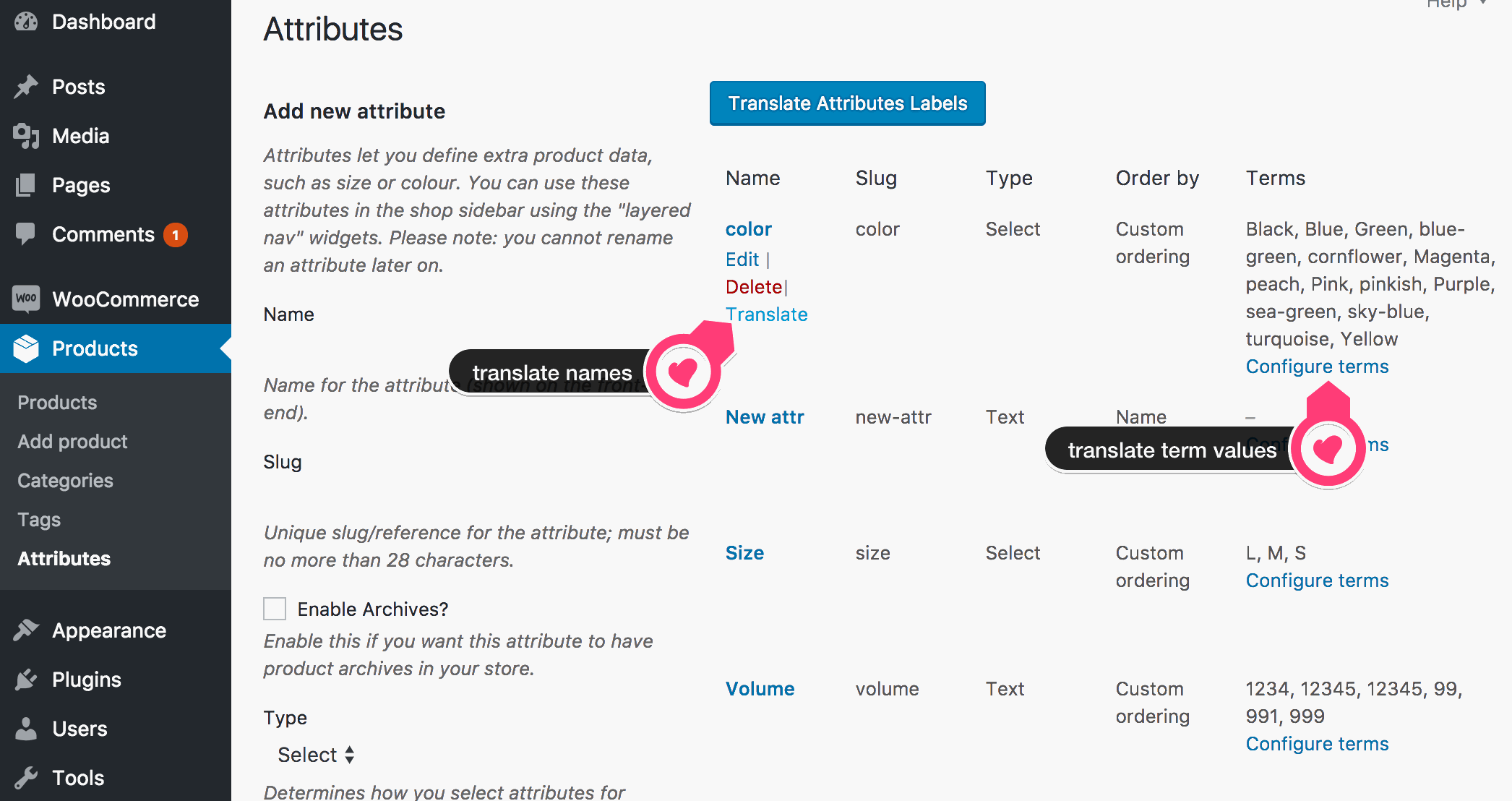Configure terms for Volume attribute
Image resolution: width=1512 pixels, height=801 pixels.
pos(1317,744)
